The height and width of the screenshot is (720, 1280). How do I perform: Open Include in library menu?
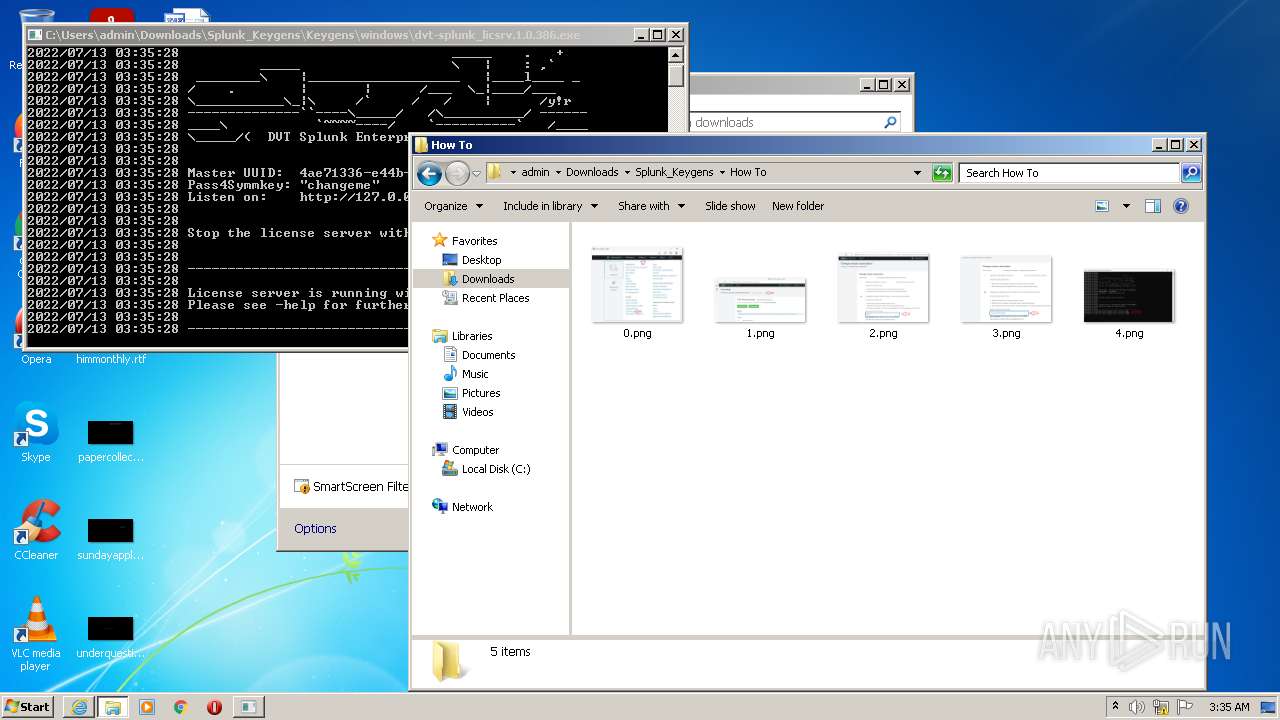[550, 206]
